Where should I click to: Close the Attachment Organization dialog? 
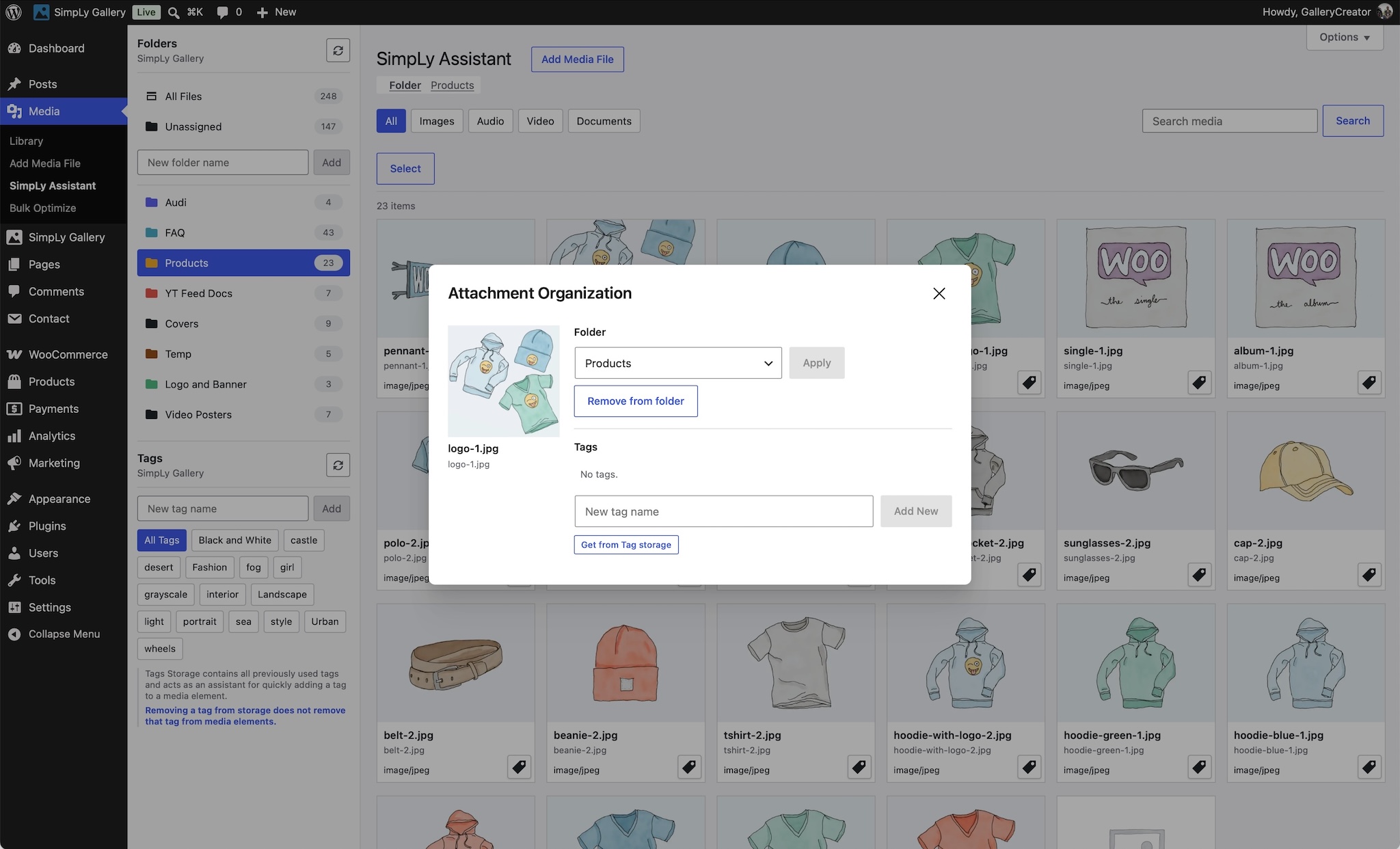(x=939, y=293)
